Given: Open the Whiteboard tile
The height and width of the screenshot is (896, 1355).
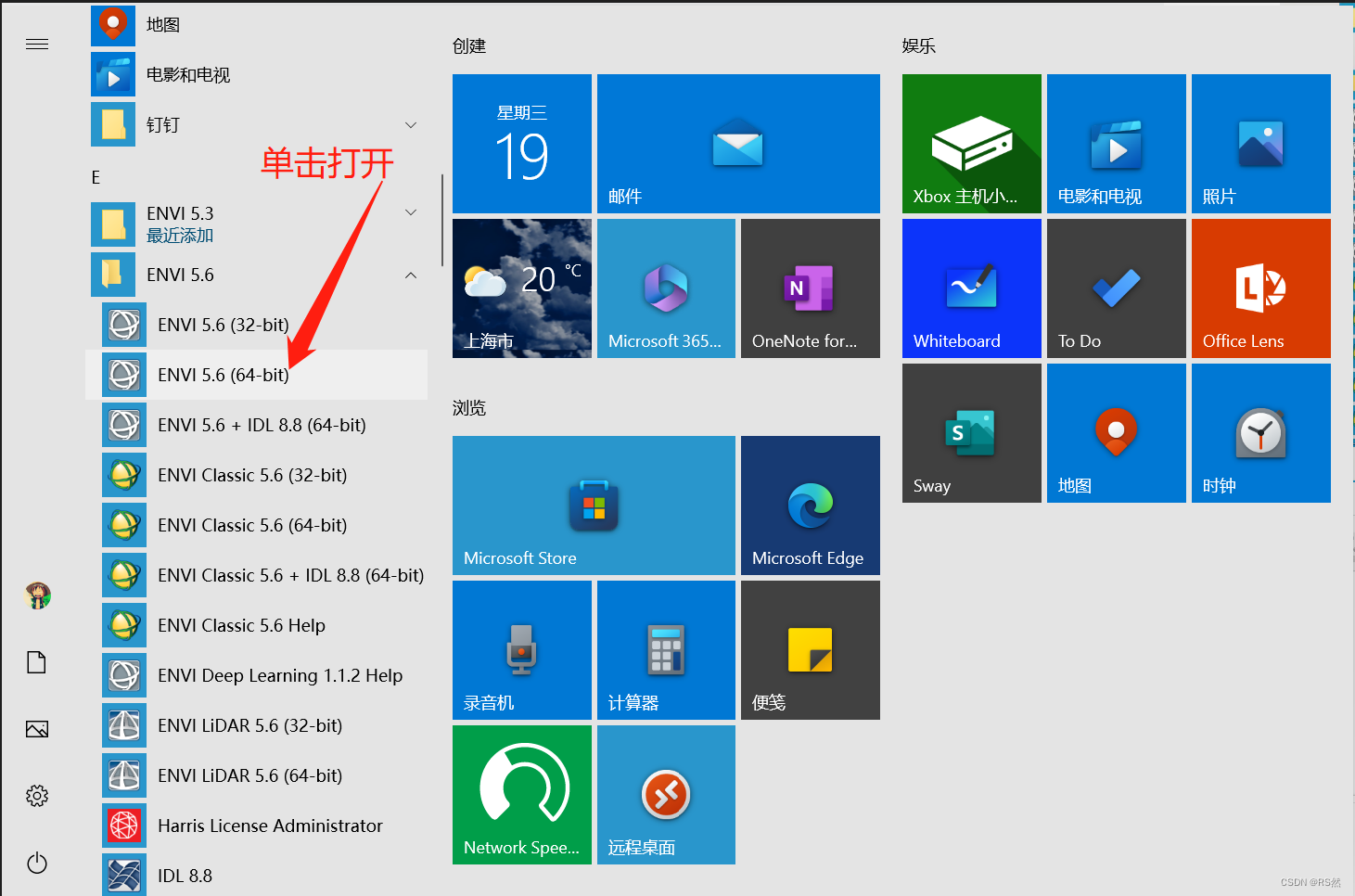Looking at the screenshot, I should pyautogui.click(x=972, y=288).
